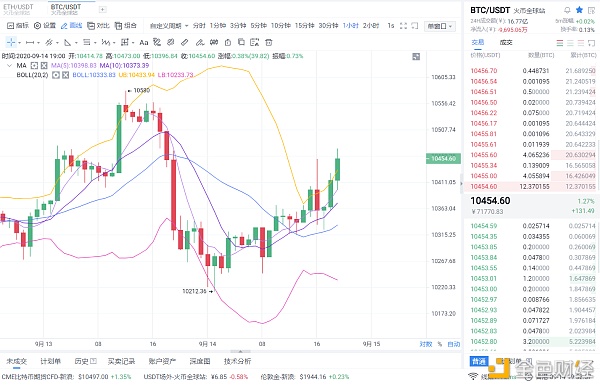Select the 2小时 interval

[371, 26]
